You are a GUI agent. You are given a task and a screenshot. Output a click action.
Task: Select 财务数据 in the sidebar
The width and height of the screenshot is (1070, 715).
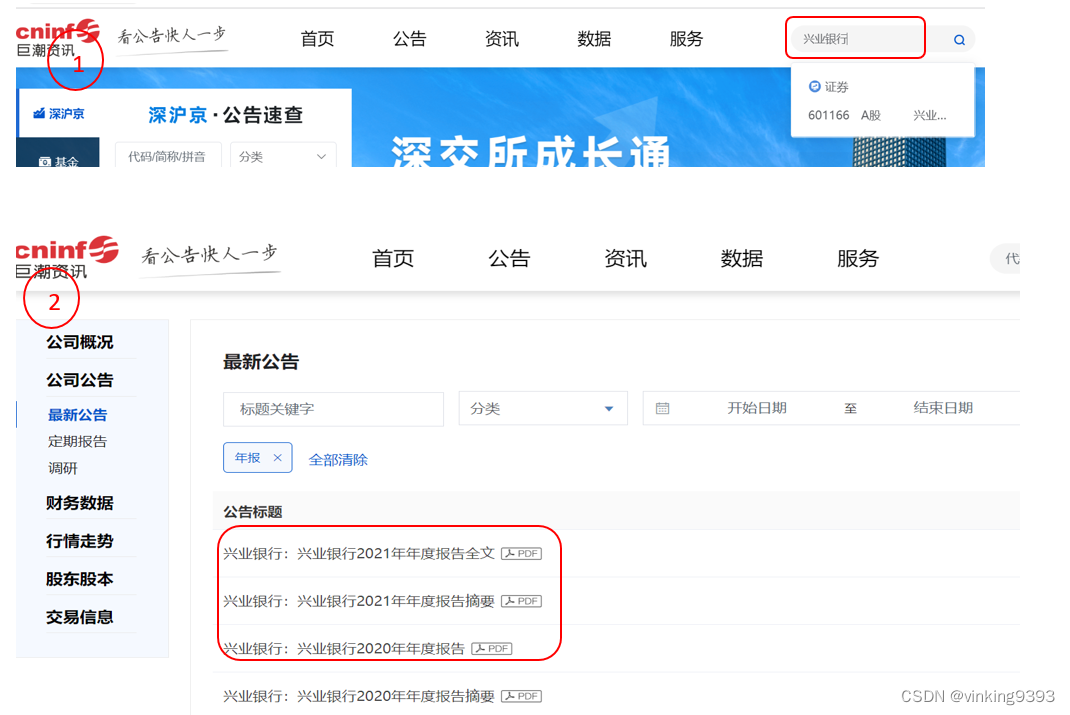tap(80, 503)
